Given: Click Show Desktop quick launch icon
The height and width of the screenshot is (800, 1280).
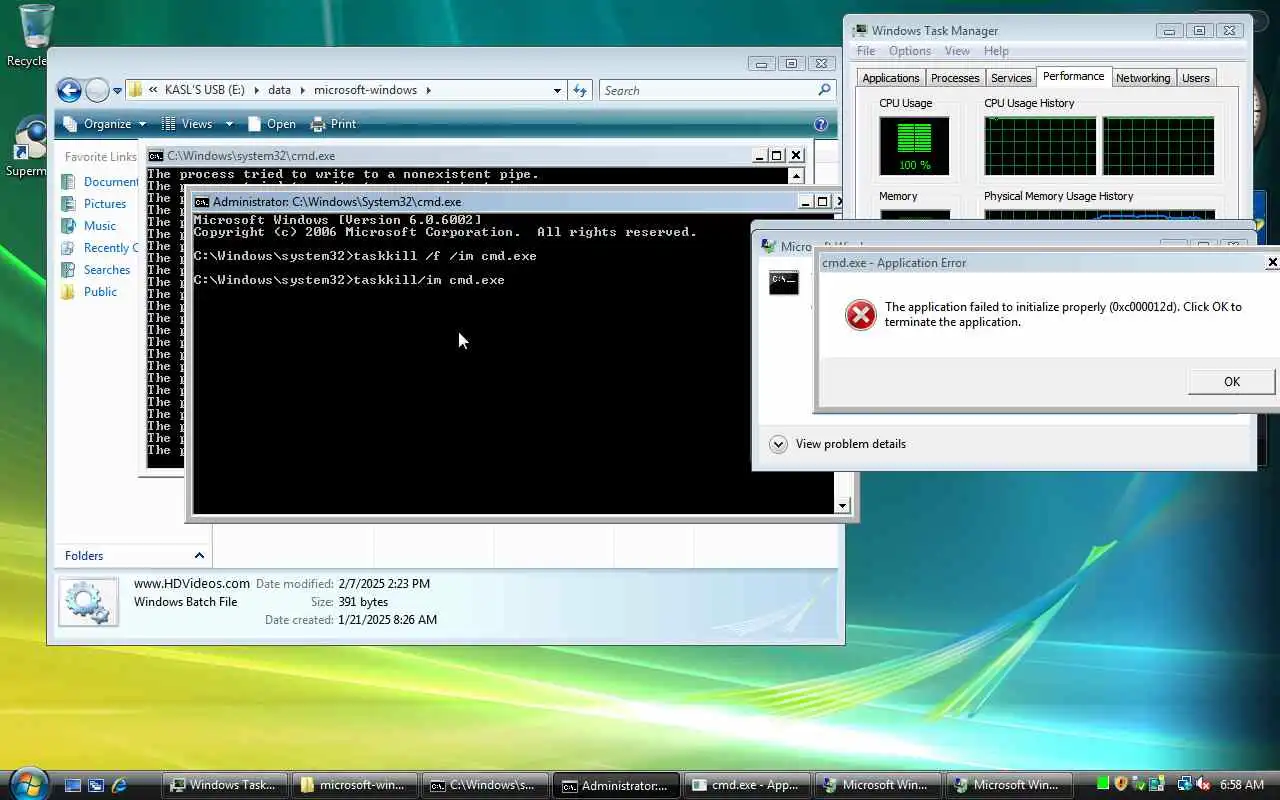Looking at the screenshot, I should (x=72, y=785).
